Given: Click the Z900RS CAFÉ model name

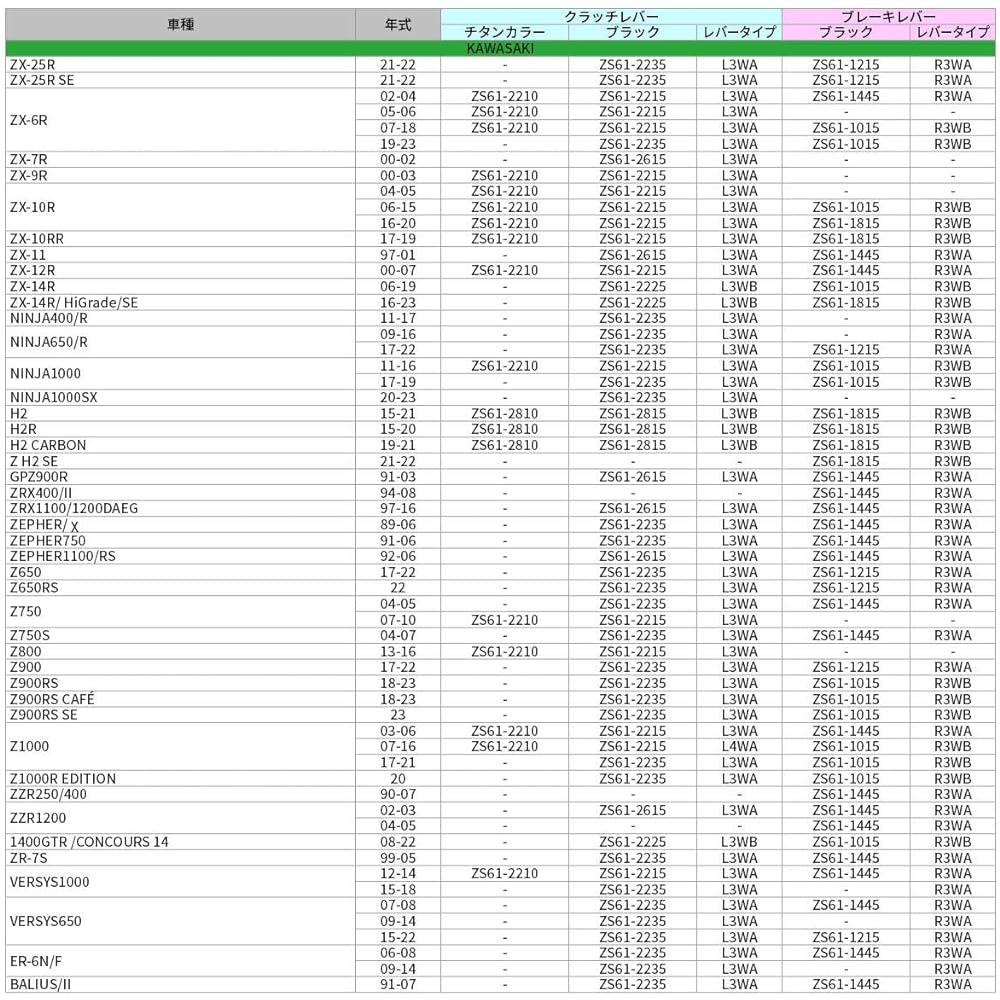Looking at the screenshot, I should coord(52,698).
